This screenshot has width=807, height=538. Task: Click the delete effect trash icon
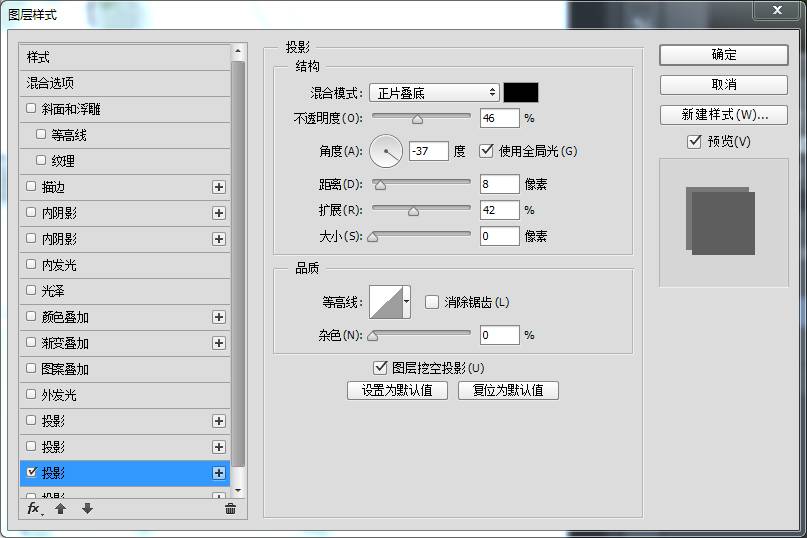(x=230, y=508)
